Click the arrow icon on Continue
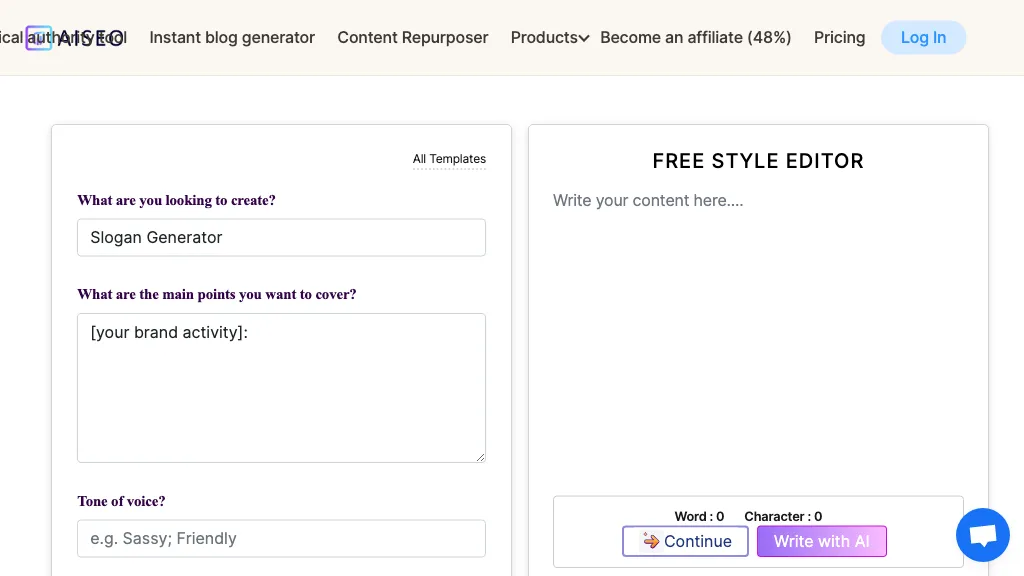The image size is (1024, 576). [x=650, y=541]
